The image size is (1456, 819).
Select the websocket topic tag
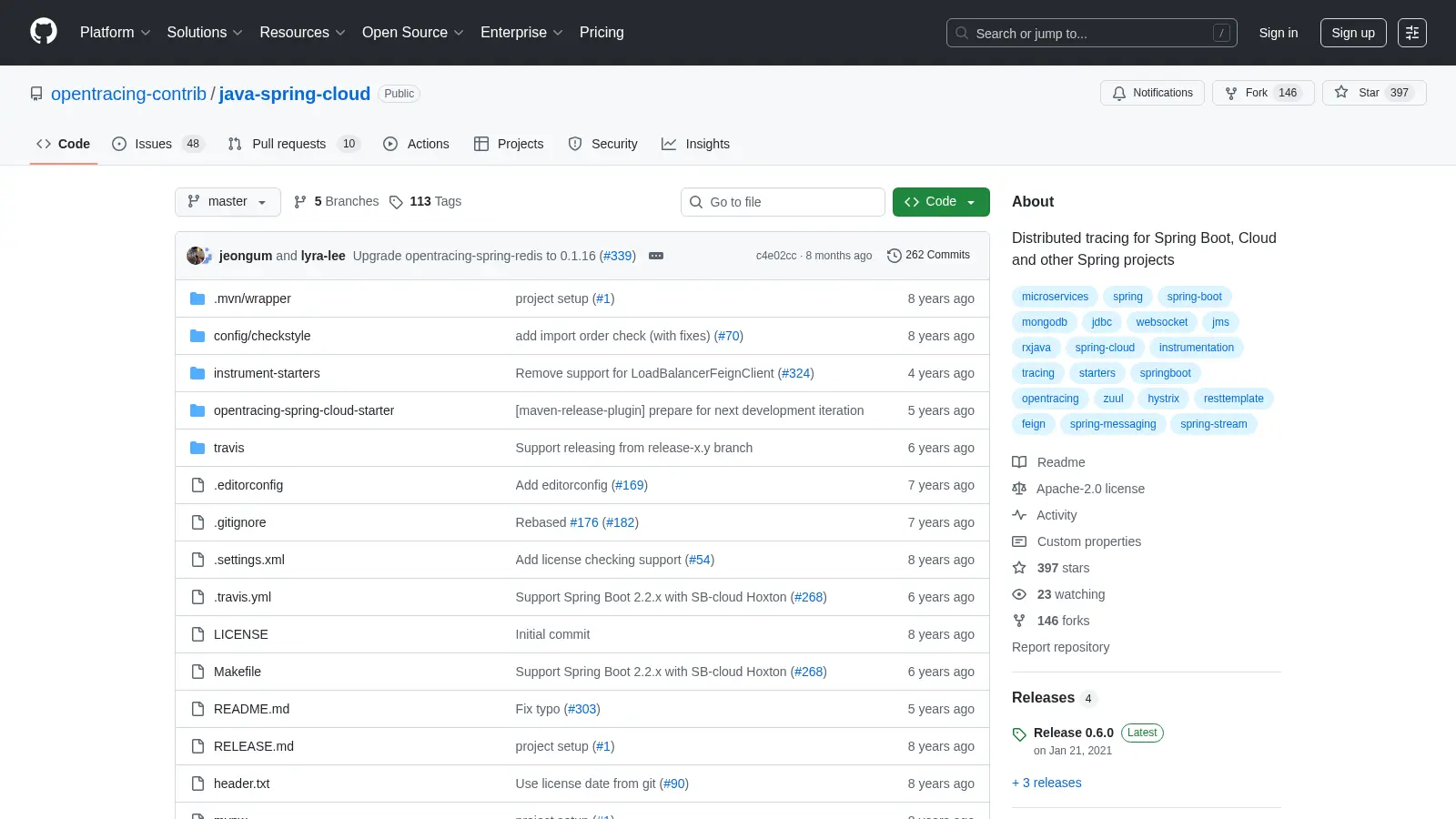(1161, 322)
